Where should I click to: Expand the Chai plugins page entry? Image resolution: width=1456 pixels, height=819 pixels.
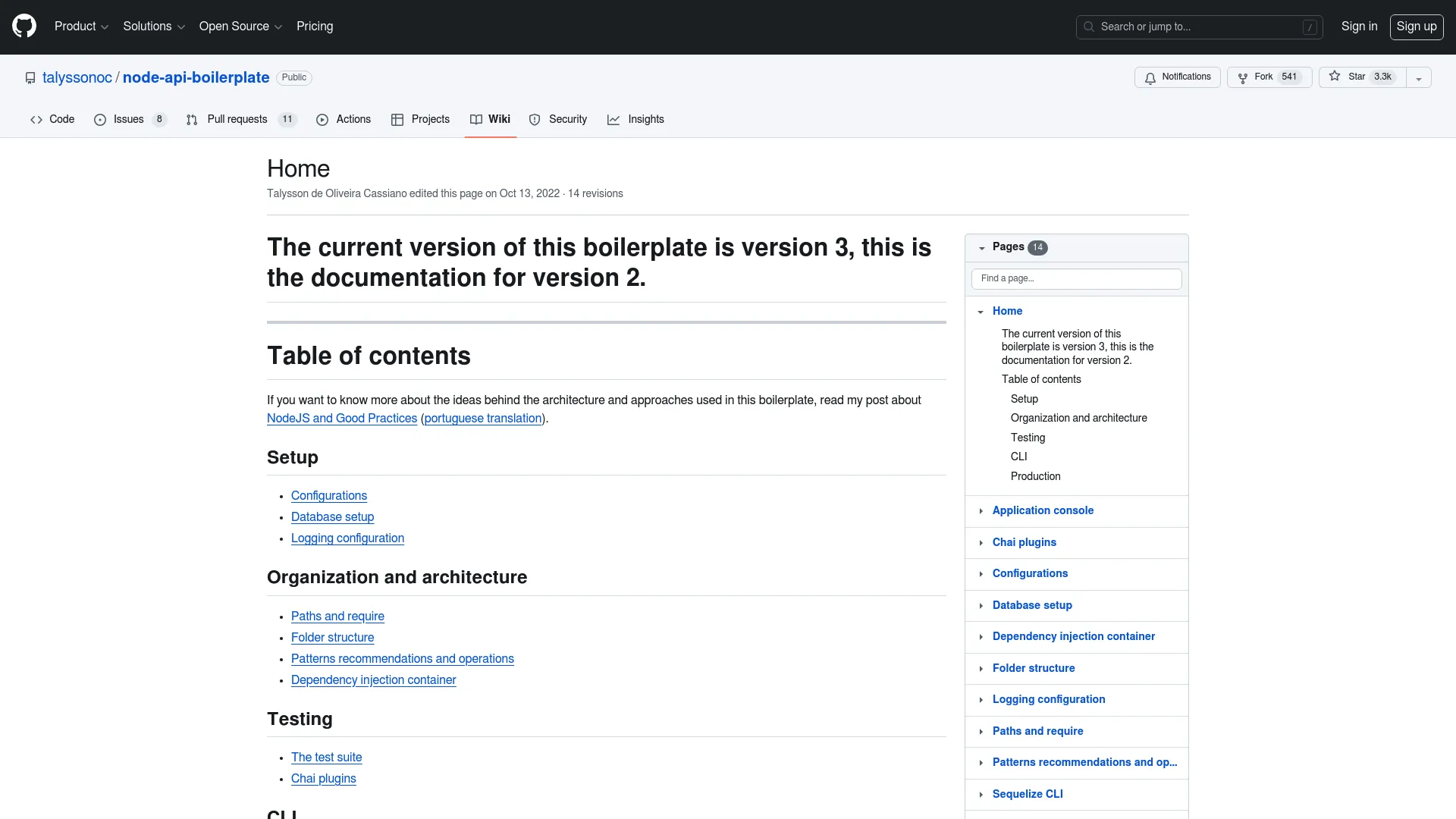(981, 543)
